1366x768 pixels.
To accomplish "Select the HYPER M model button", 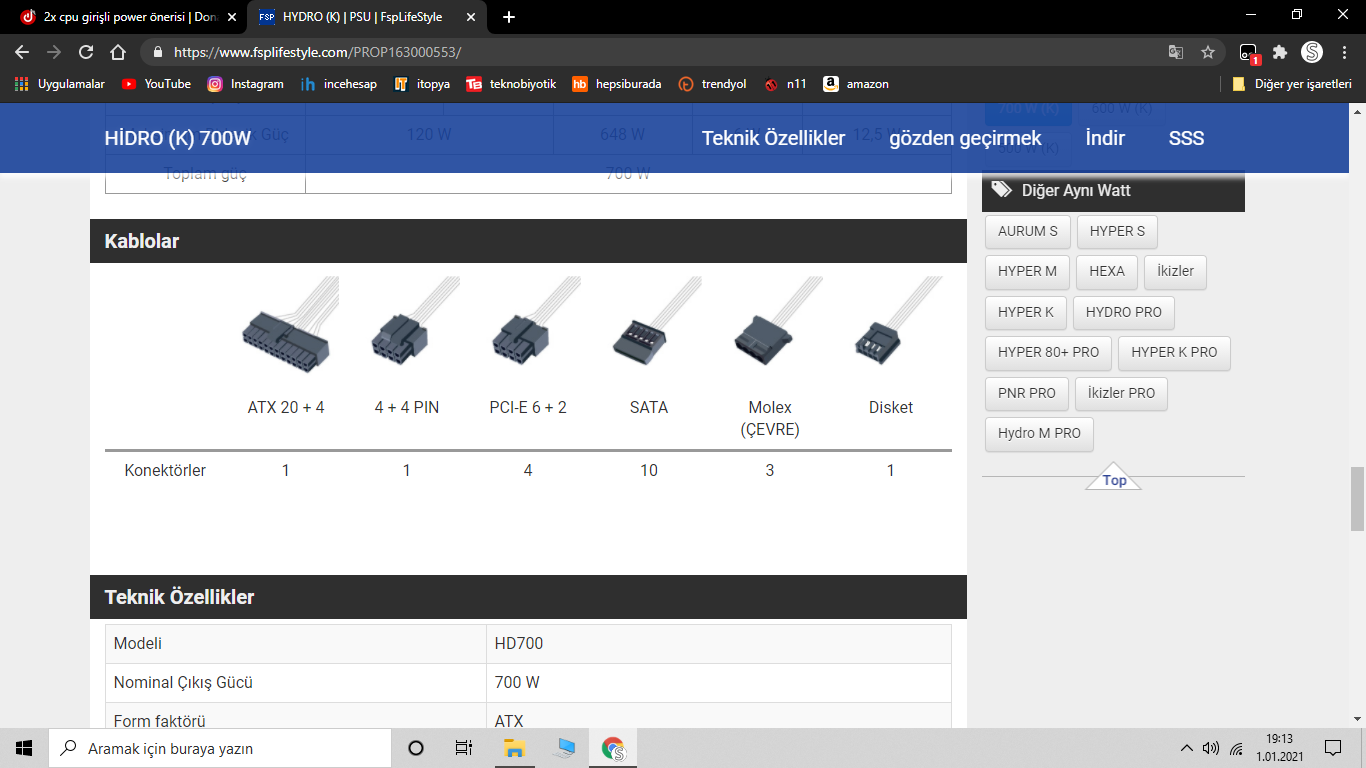I will click(1027, 272).
